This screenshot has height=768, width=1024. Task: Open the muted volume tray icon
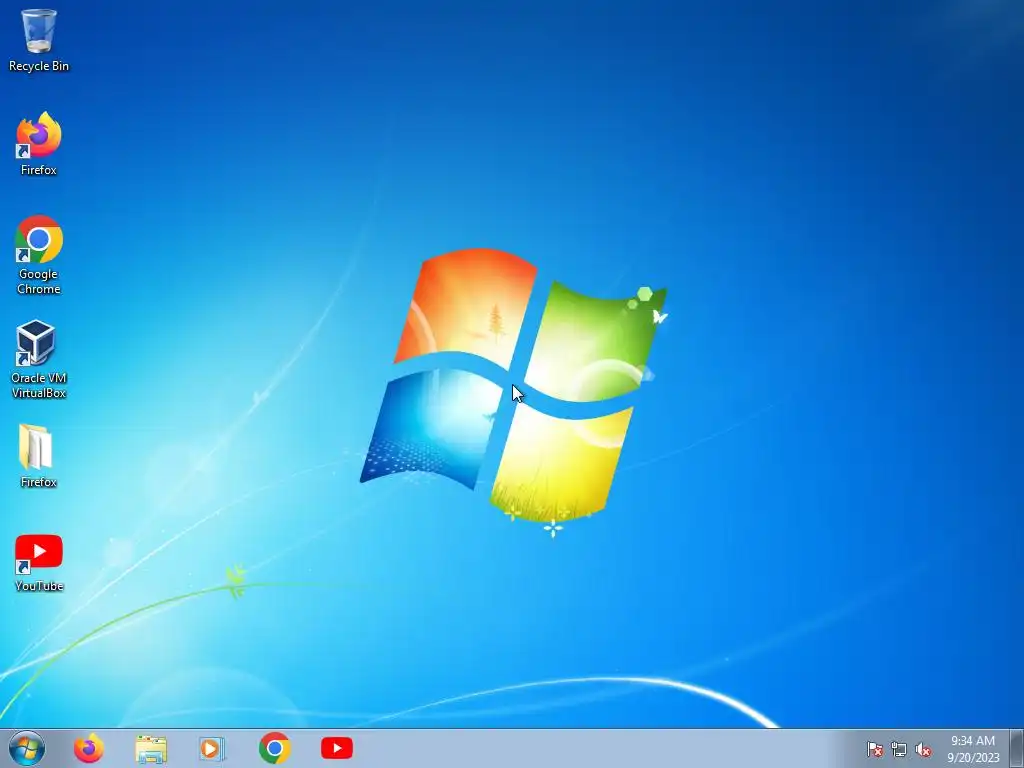point(923,749)
